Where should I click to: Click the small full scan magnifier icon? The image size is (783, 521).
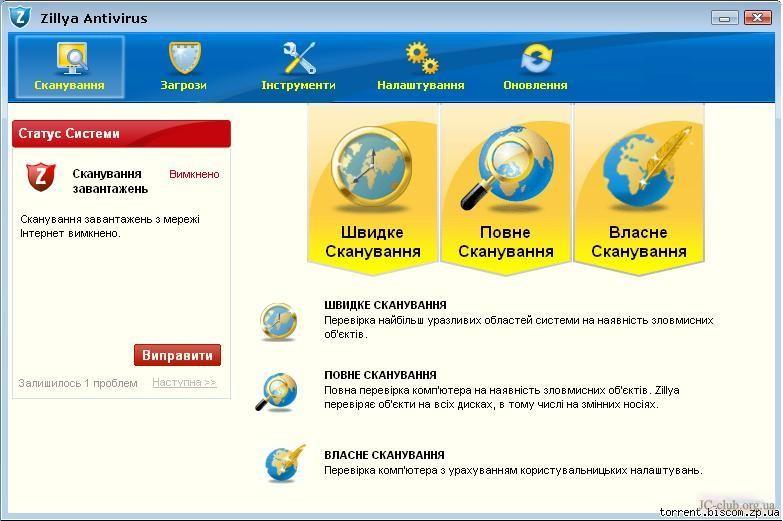point(275,391)
